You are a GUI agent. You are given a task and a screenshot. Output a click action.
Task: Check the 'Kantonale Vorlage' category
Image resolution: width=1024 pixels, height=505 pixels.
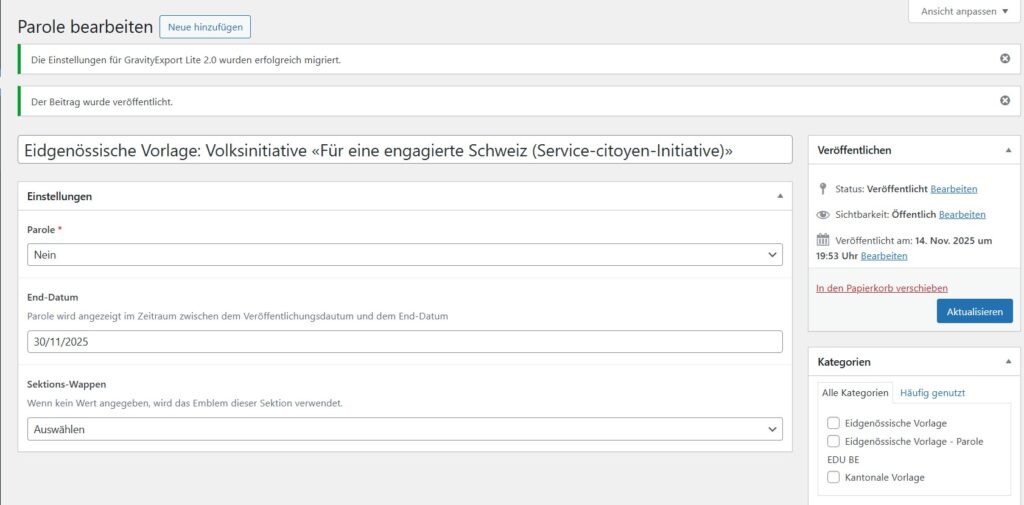click(833, 478)
